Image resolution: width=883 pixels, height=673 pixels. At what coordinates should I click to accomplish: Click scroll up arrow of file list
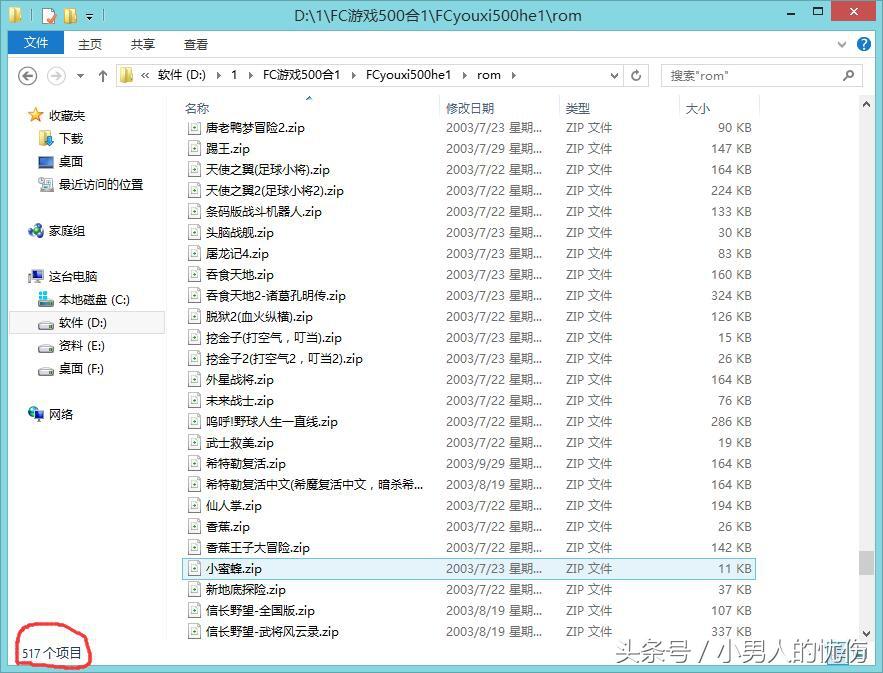866,105
